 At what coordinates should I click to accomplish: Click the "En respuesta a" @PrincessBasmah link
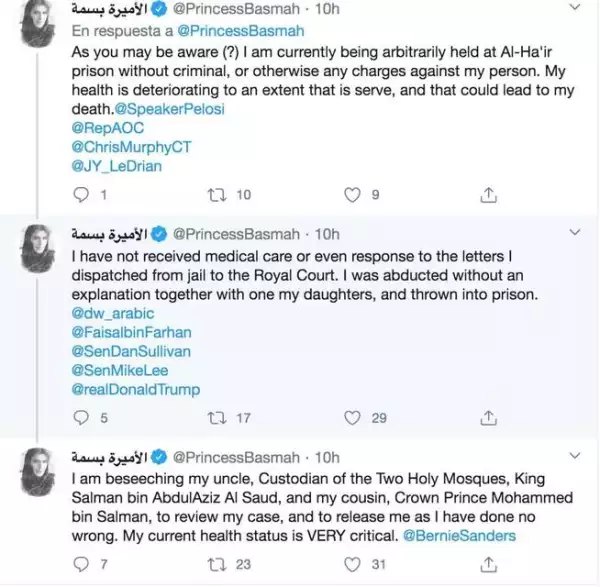pyautogui.click(x=227, y=29)
